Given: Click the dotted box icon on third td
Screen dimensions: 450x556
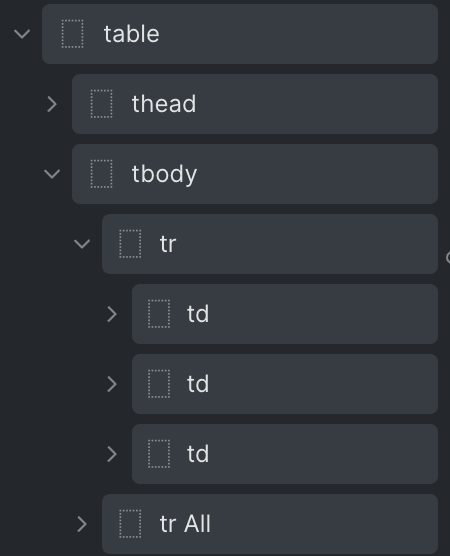Looking at the screenshot, I should tap(159, 454).
